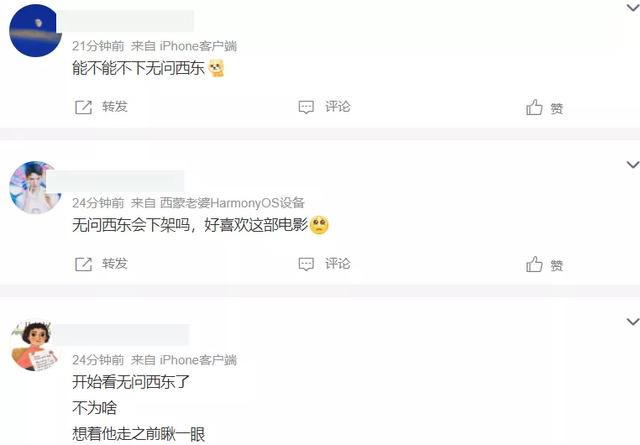640x445 pixels.
Task: Click comment bubble icon on first post
Action: coord(306,107)
